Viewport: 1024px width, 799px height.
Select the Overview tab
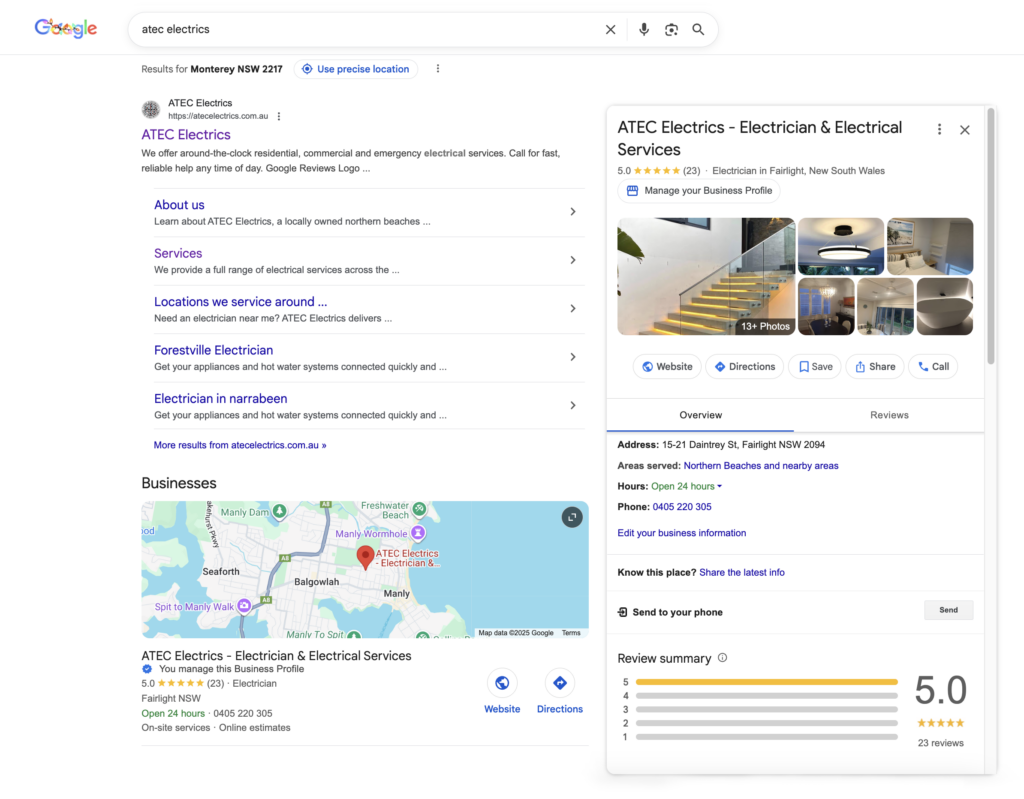coord(700,414)
